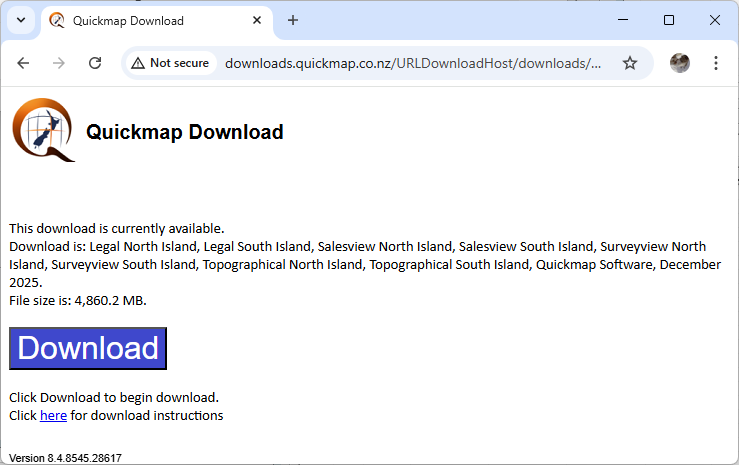Click the Quickmap logo image

tap(43, 130)
